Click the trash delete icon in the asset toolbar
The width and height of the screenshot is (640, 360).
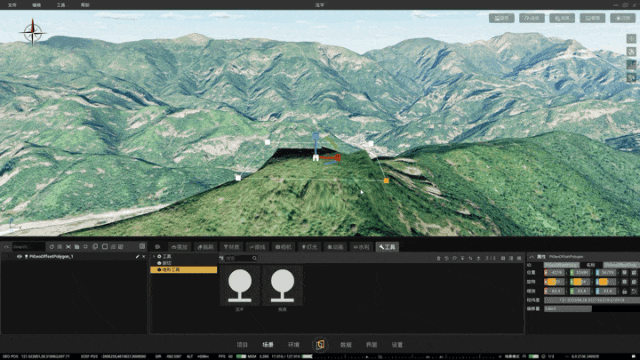pos(439,258)
